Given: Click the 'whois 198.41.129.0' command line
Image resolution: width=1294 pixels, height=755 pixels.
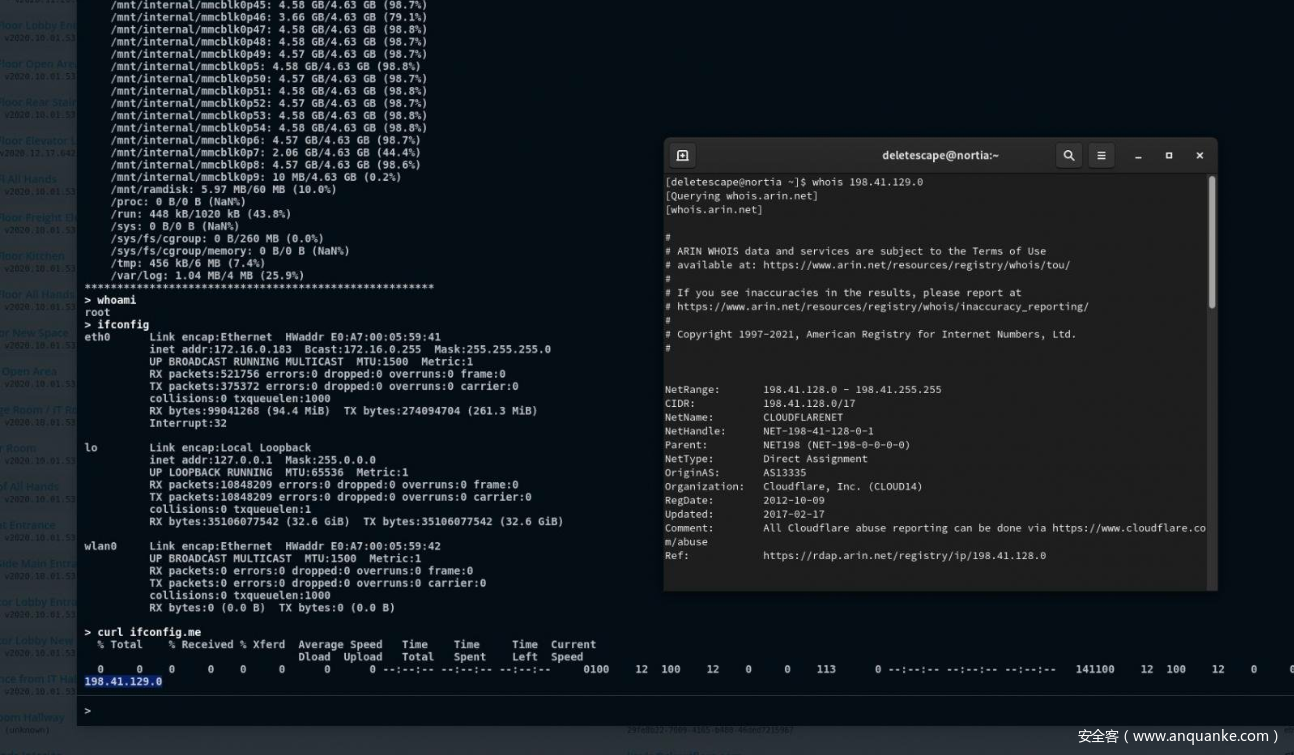Looking at the screenshot, I should point(866,183).
